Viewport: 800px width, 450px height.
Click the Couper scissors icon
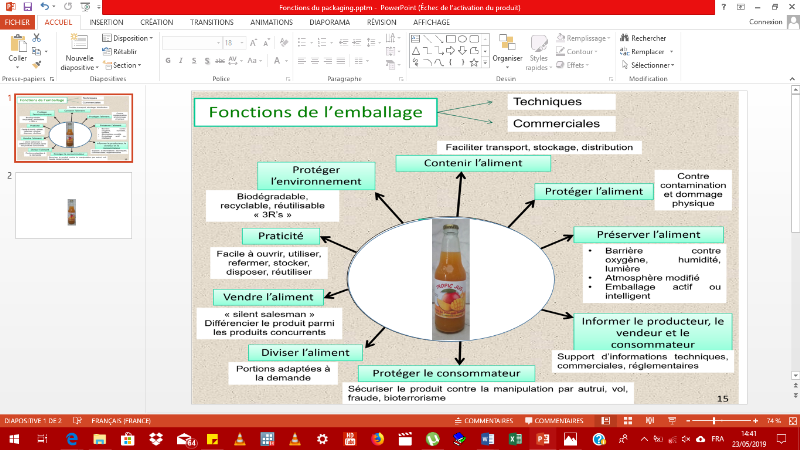coord(37,38)
